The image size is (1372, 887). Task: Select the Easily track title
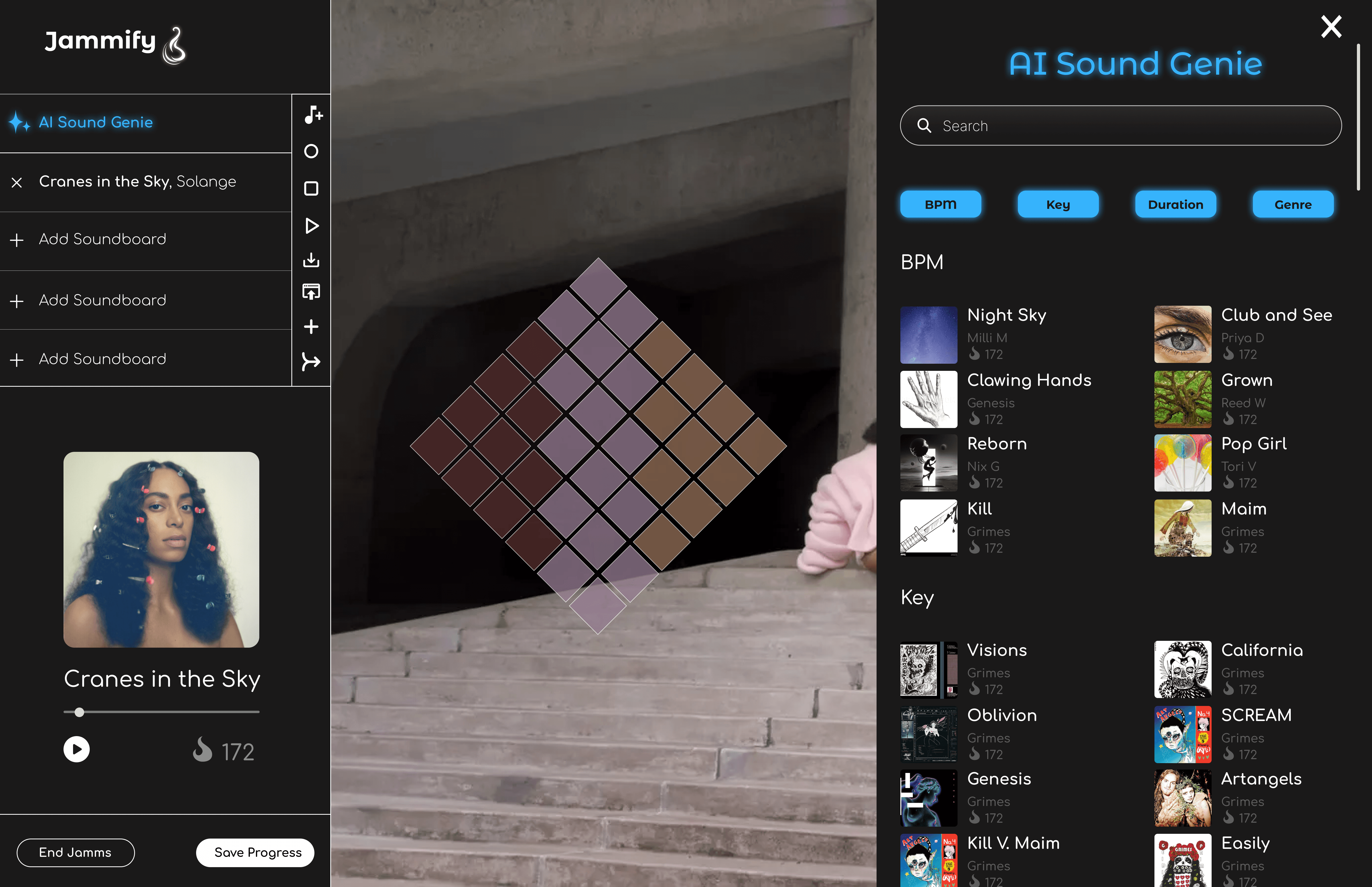(1246, 844)
